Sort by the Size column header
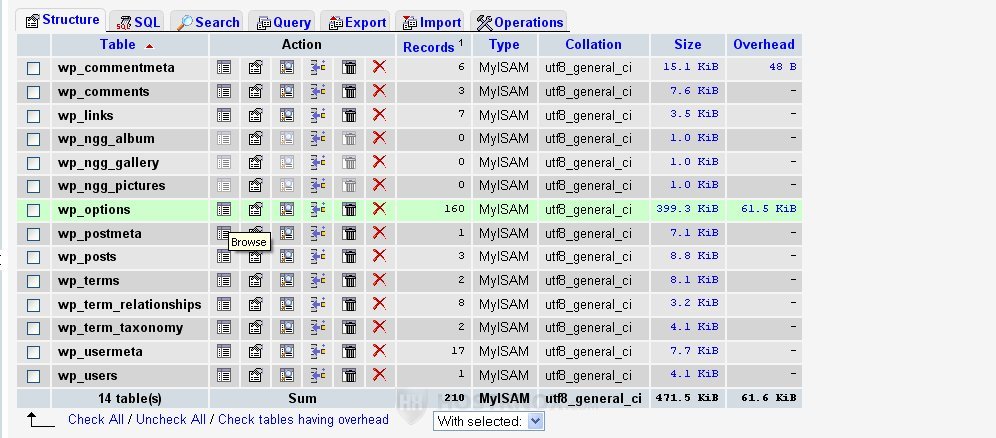Screen dimensions: 996x438 click(x=687, y=44)
